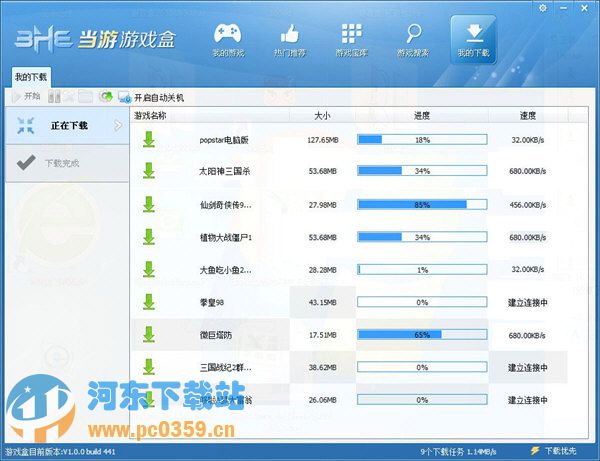Image resolution: width=600 pixels, height=461 pixels.
Task: Select 下载完成 in the sidebar
Action: point(67,163)
